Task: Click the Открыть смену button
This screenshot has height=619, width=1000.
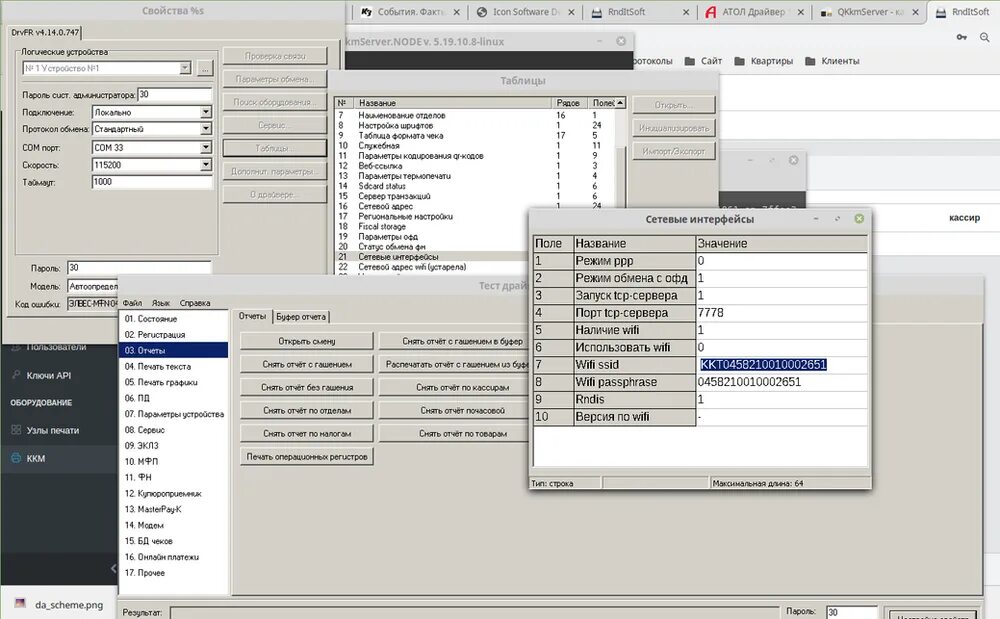Action: pyautogui.click(x=307, y=341)
